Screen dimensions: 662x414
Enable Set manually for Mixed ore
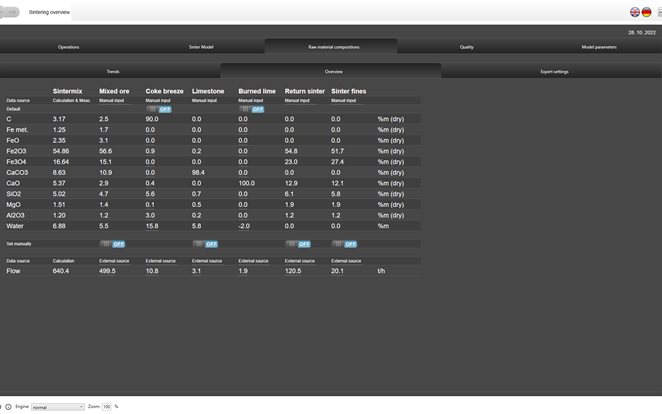[112, 244]
